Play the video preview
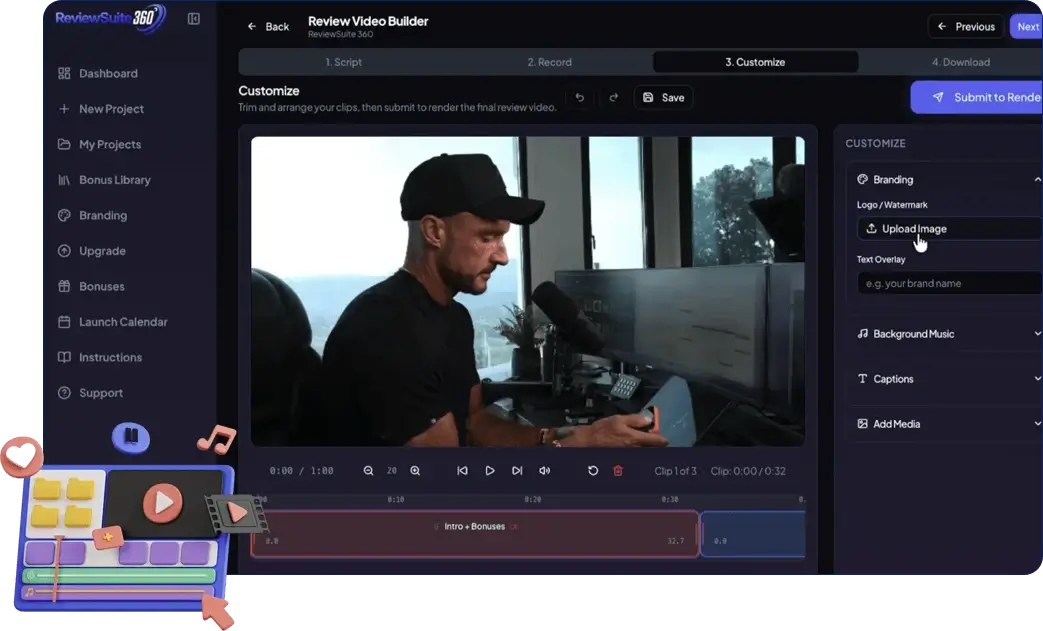This screenshot has height=631, width=1043. tap(490, 471)
